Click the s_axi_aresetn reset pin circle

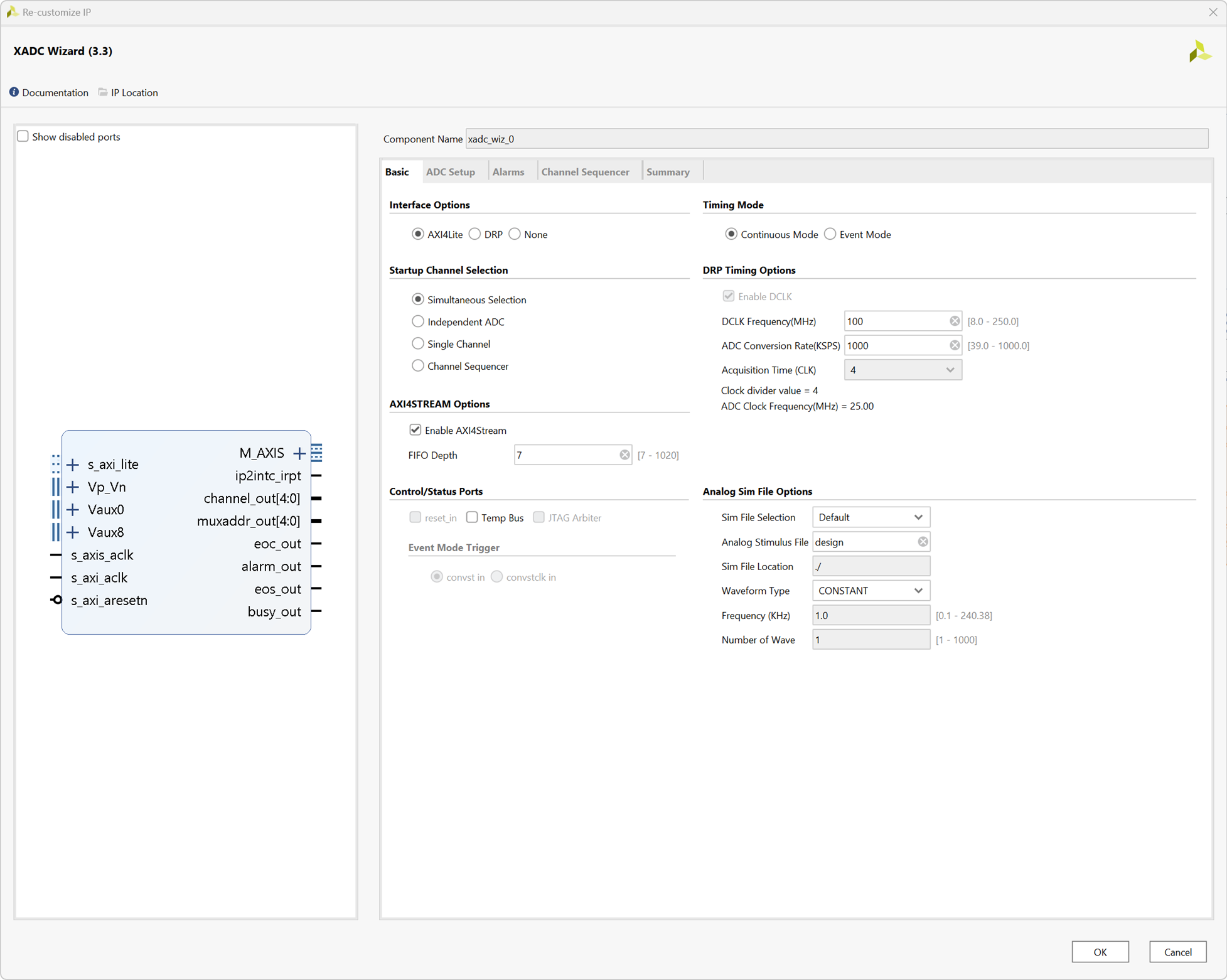click(x=57, y=600)
